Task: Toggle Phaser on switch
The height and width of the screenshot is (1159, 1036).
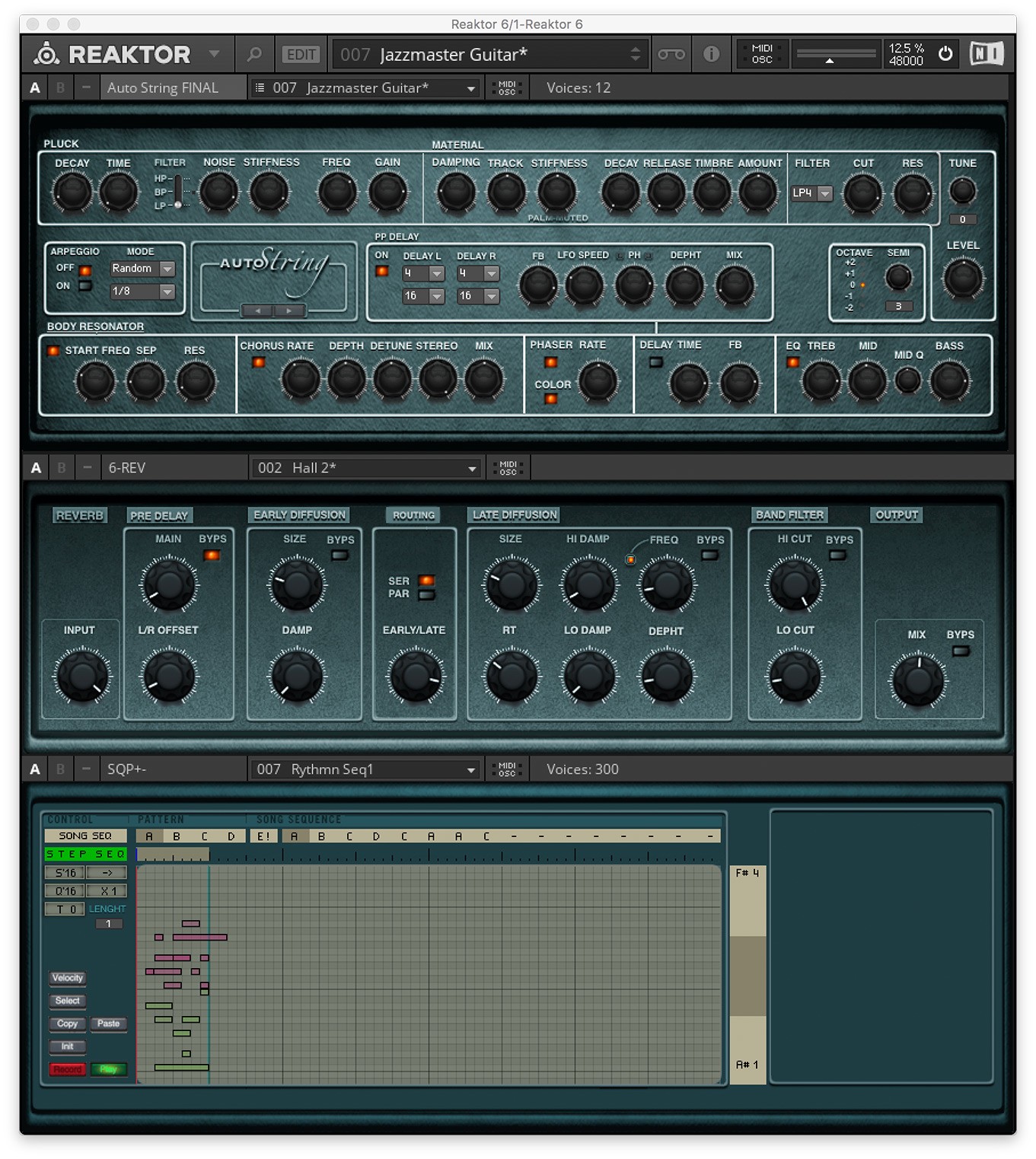Action: click(x=551, y=362)
